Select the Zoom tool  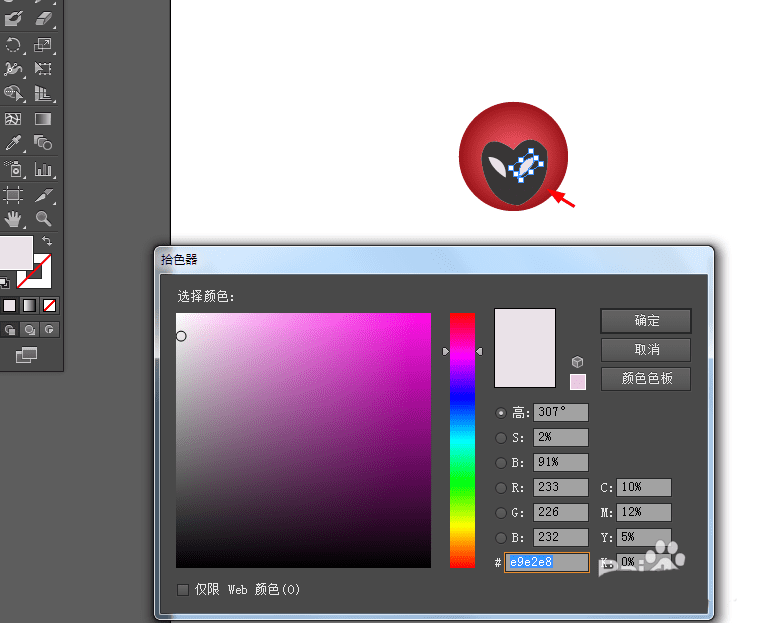point(43,219)
